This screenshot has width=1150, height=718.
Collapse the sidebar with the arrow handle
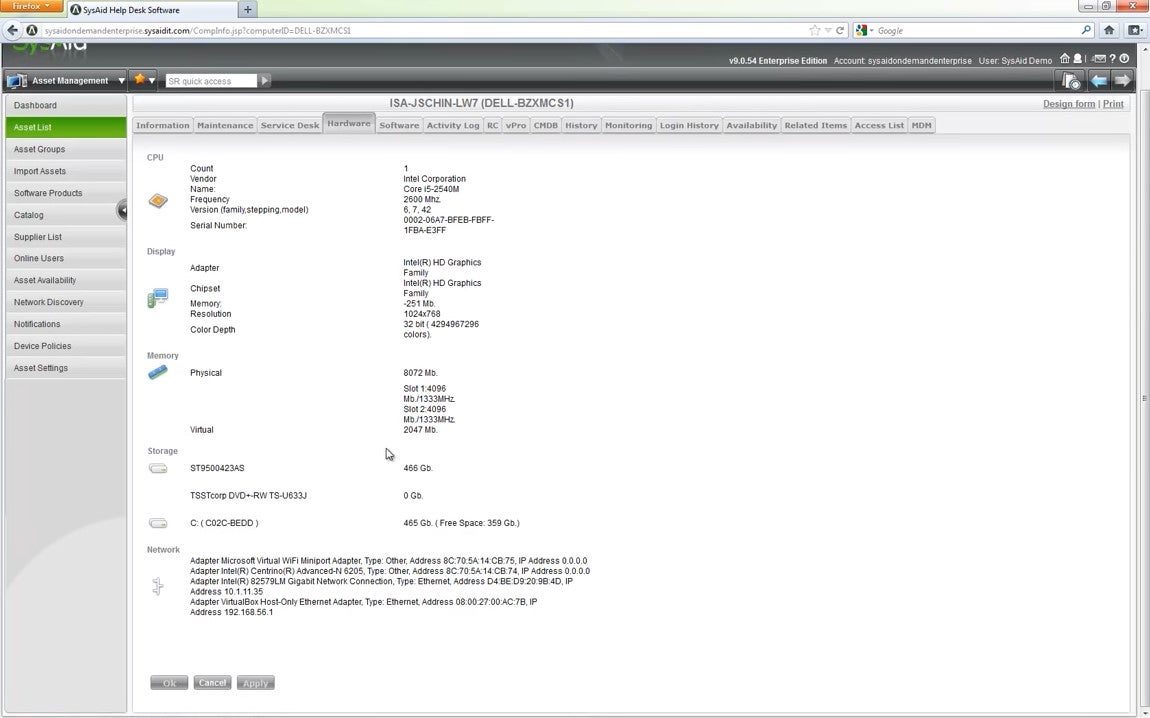click(122, 211)
